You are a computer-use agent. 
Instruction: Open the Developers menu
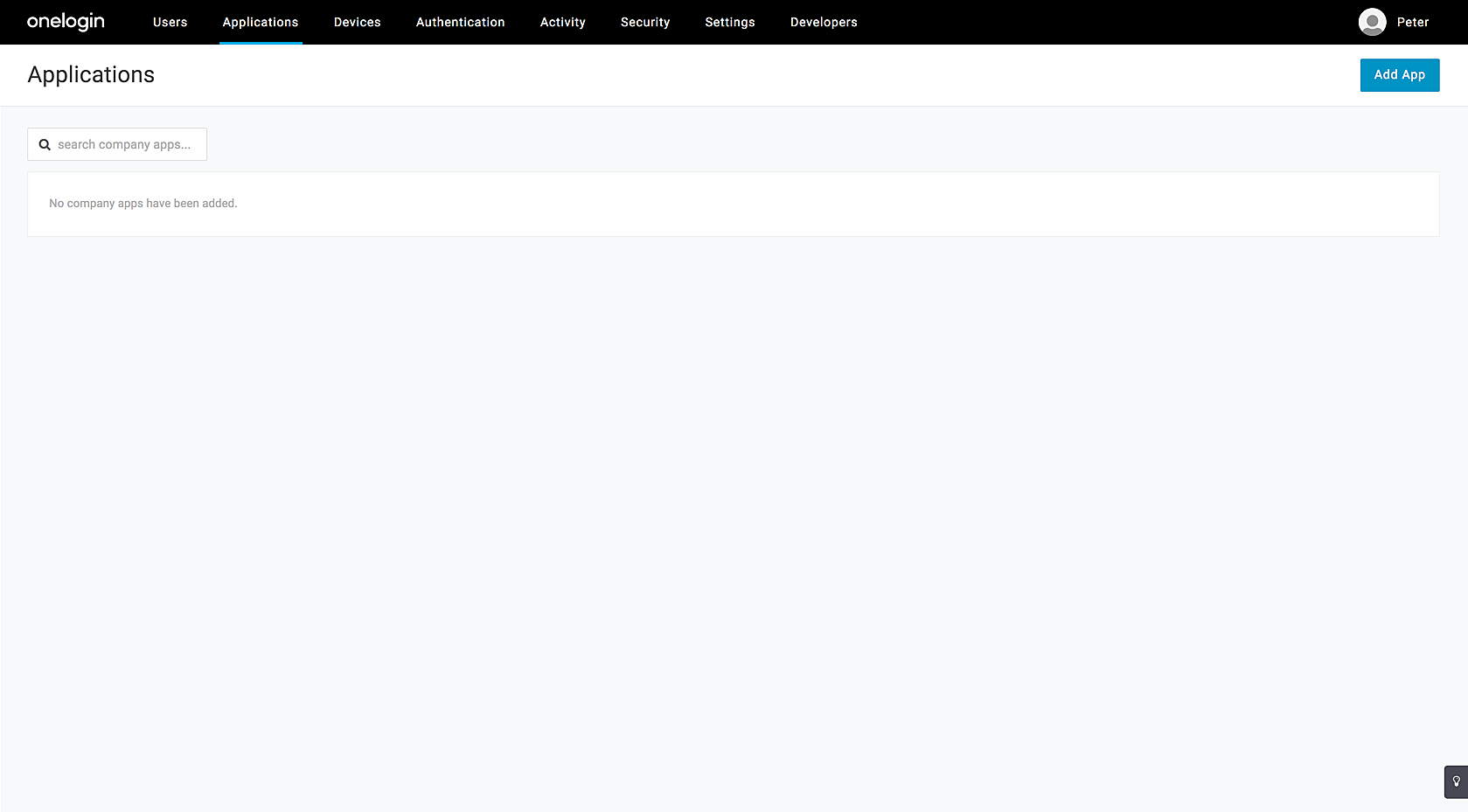824,22
